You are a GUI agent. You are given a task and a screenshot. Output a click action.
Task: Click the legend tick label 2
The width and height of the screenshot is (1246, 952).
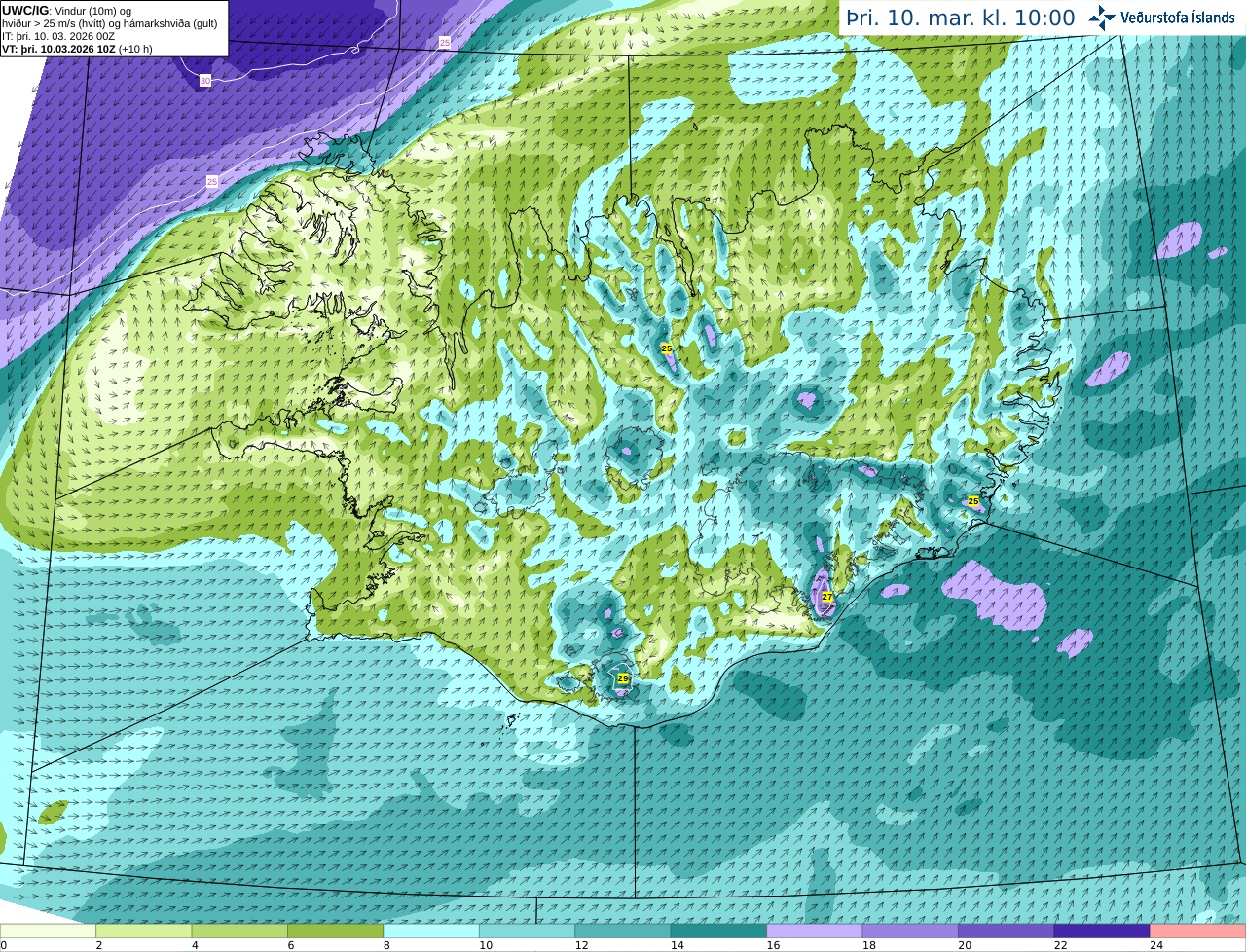click(99, 945)
